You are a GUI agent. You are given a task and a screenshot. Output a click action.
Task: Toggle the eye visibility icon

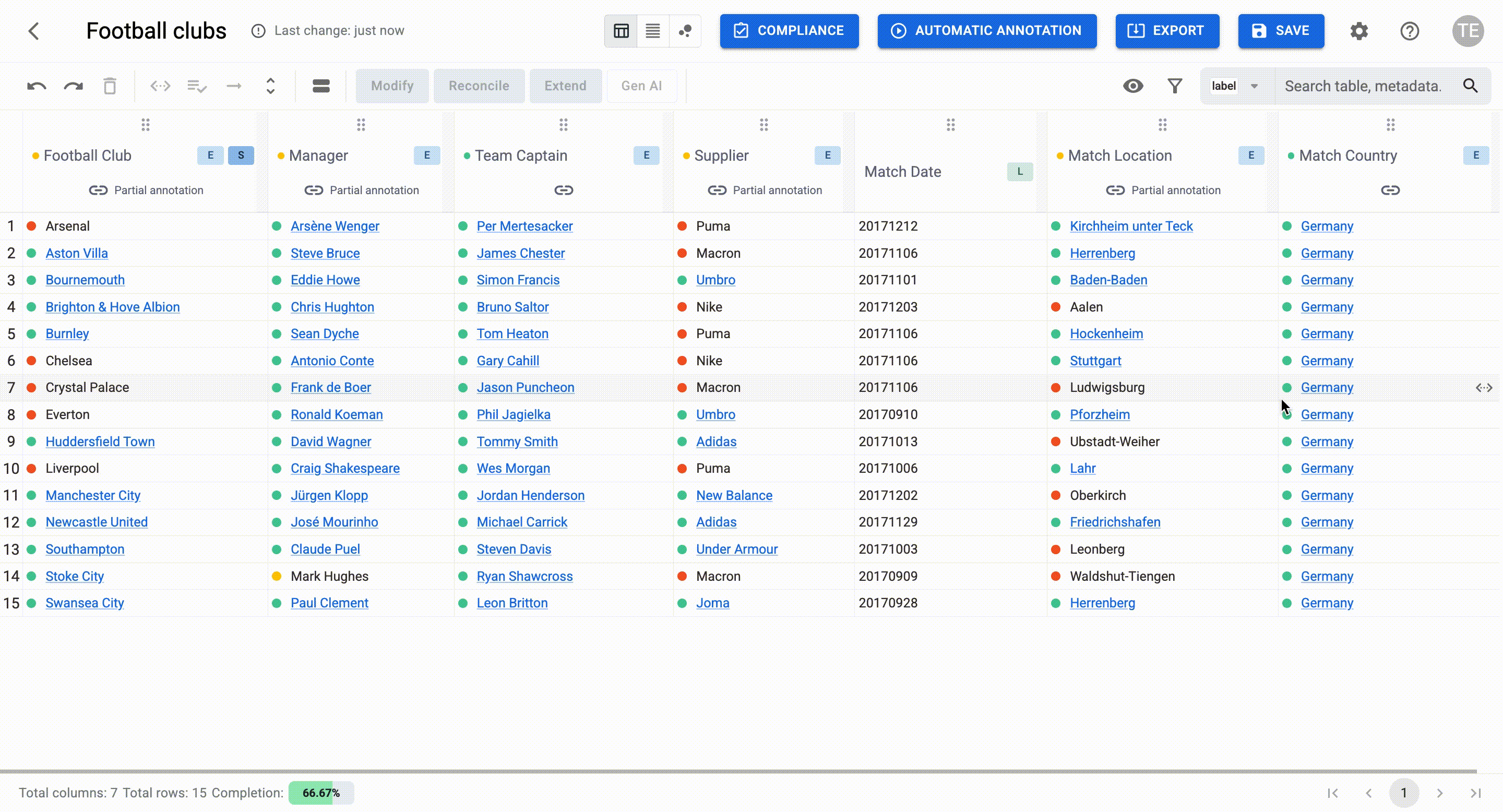click(1132, 86)
